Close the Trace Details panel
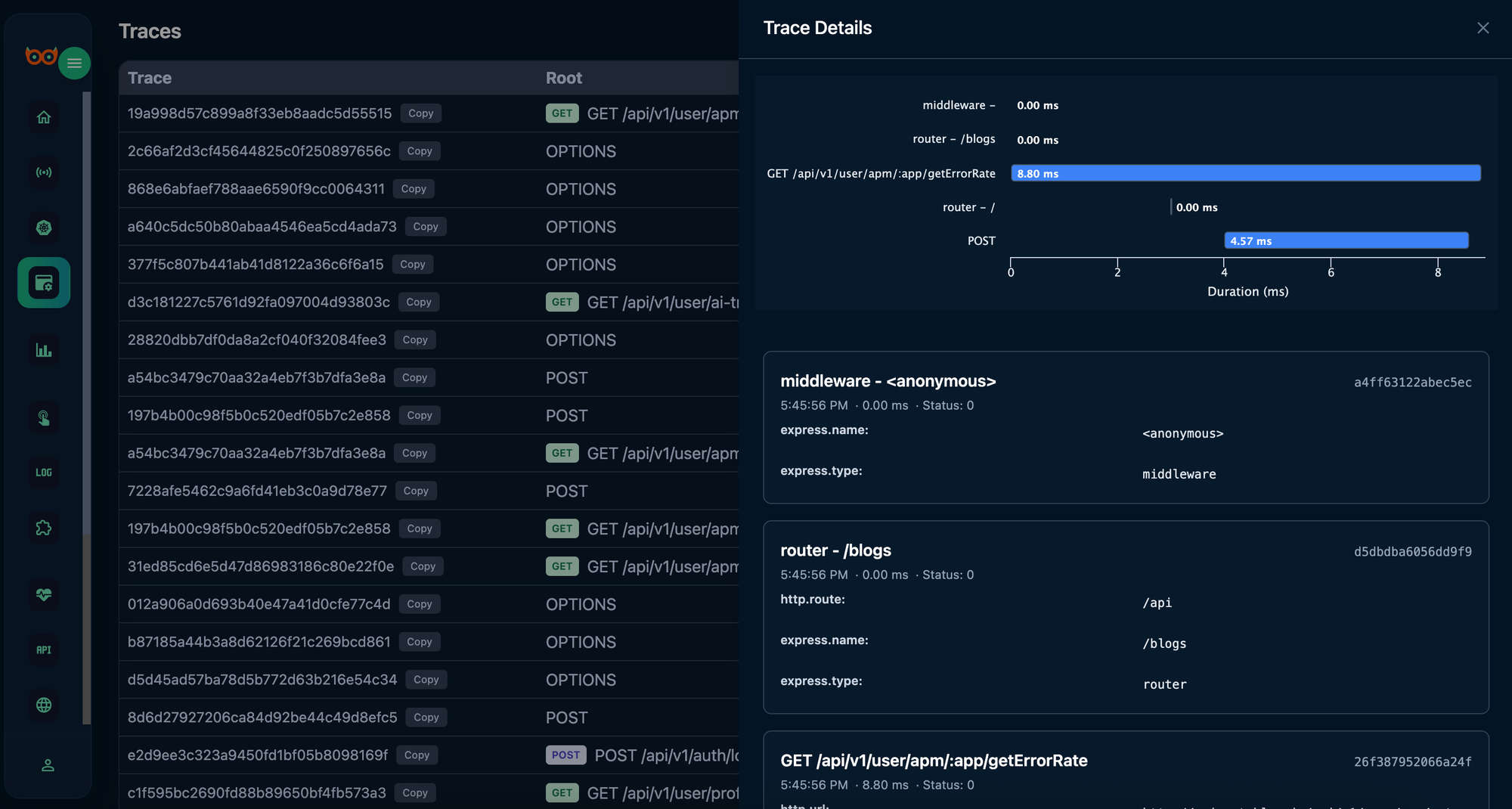1512x809 pixels. tap(1483, 28)
